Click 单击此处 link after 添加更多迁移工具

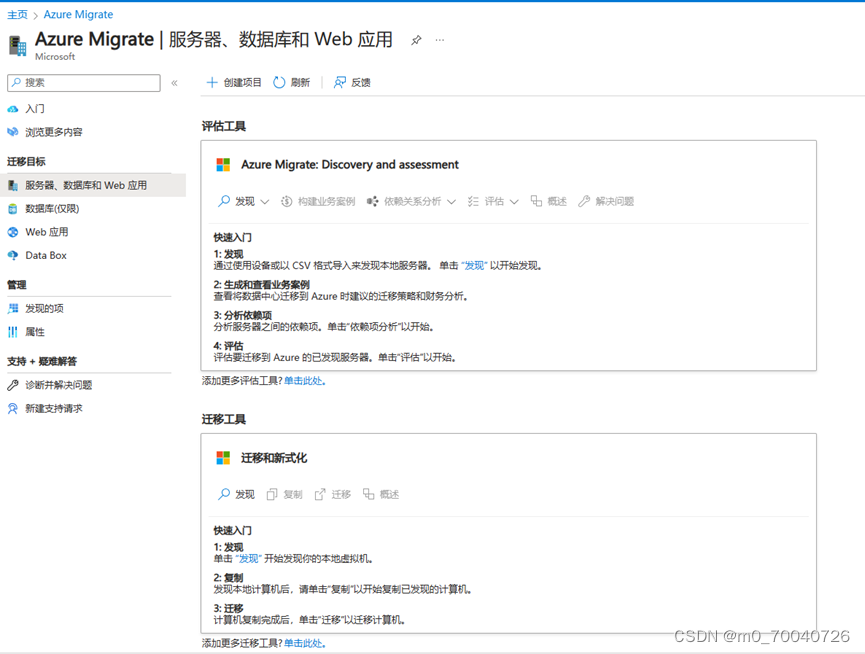pyautogui.click(x=303, y=643)
